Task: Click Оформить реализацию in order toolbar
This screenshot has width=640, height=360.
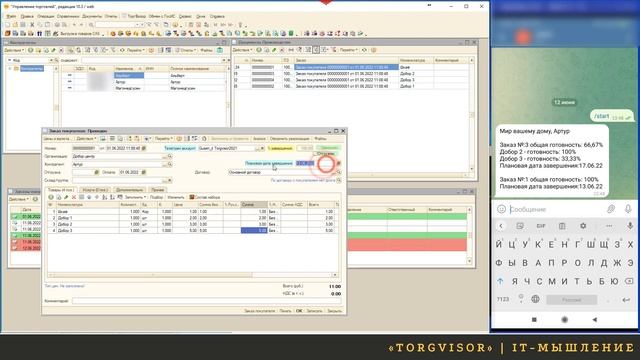Action: click(x=290, y=139)
